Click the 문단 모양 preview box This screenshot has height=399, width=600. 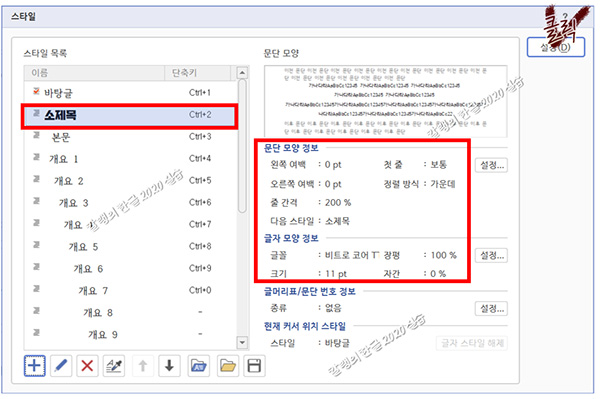click(386, 101)
